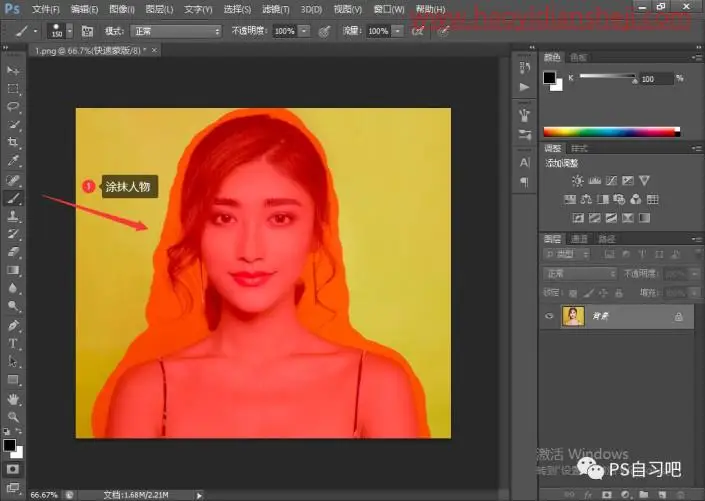The width and height of the screenshot is (705, 501).
Task: Select the Zoom tool
Action: point(13,417)
